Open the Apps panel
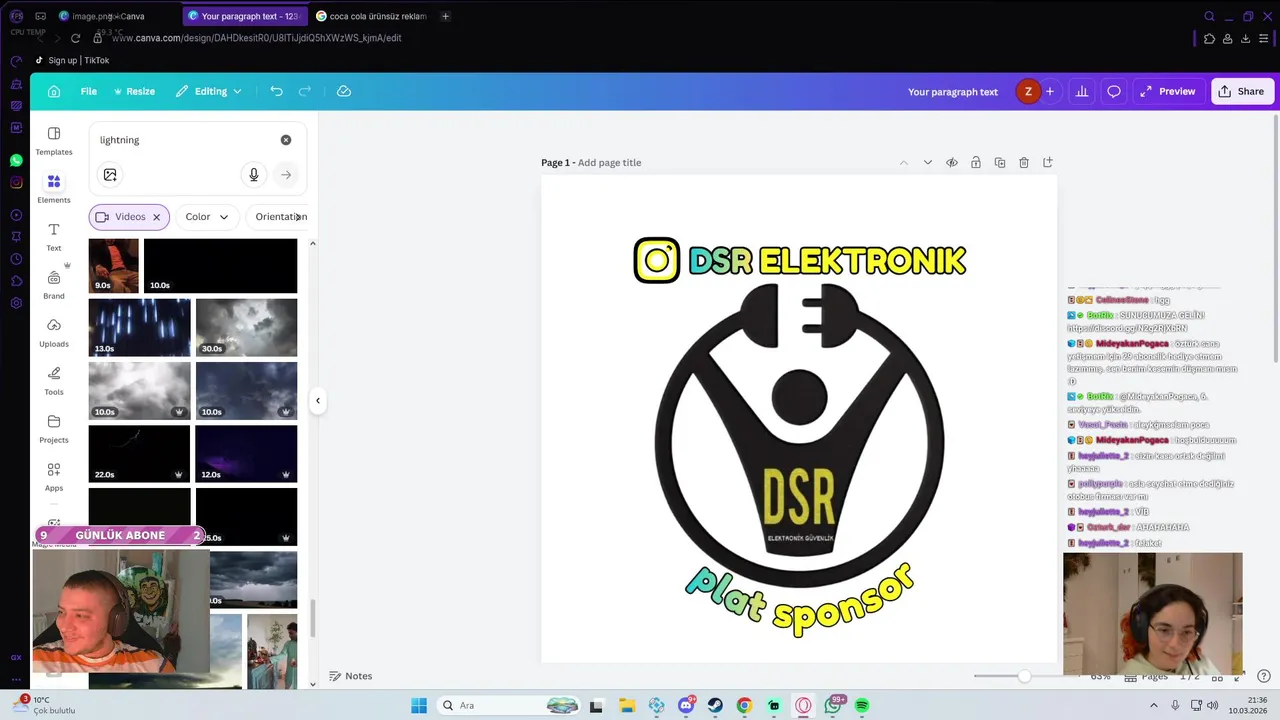The image size is (1280, 720). coord(54,476)
